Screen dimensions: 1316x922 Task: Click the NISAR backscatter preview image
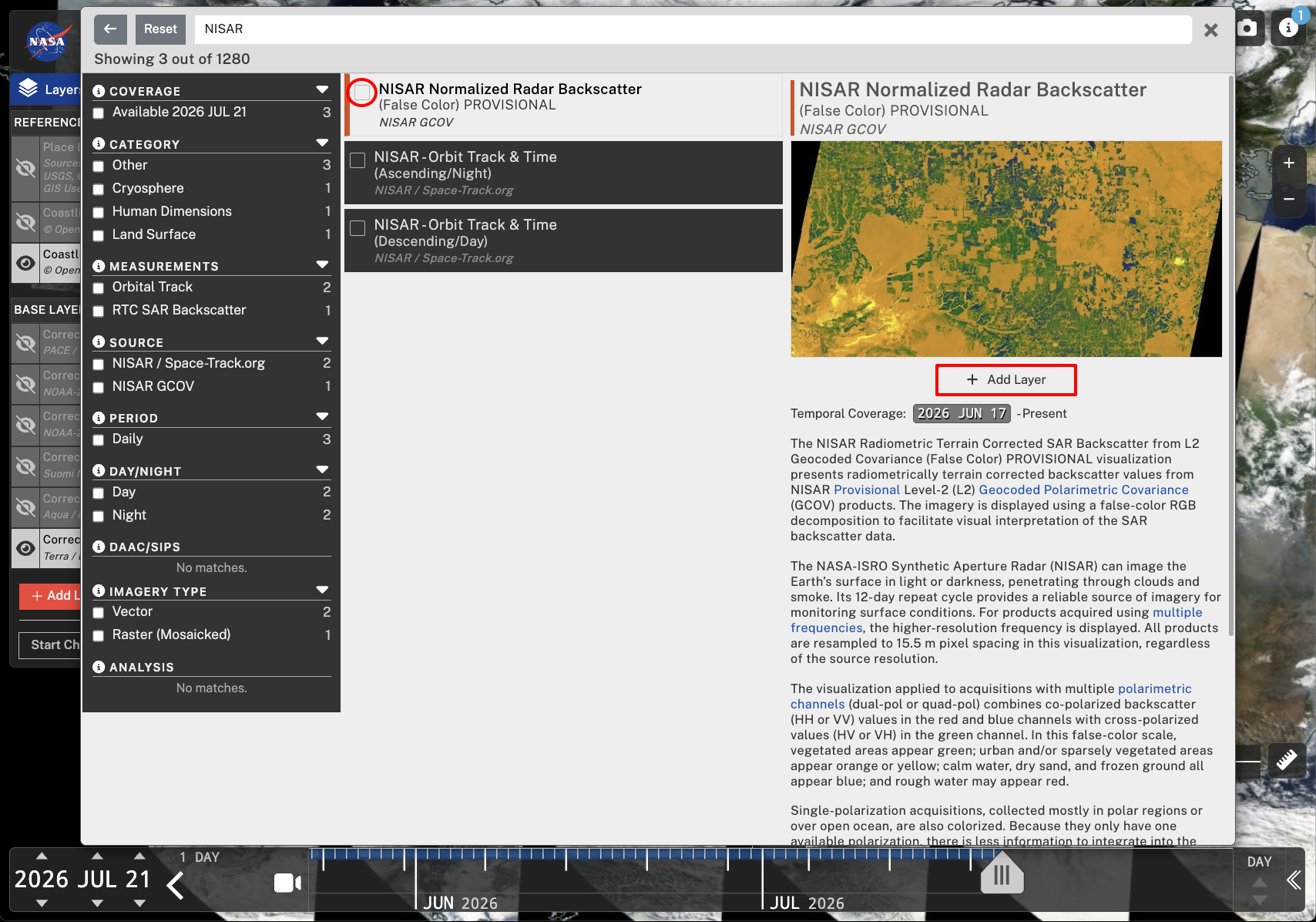point(1006,249)
